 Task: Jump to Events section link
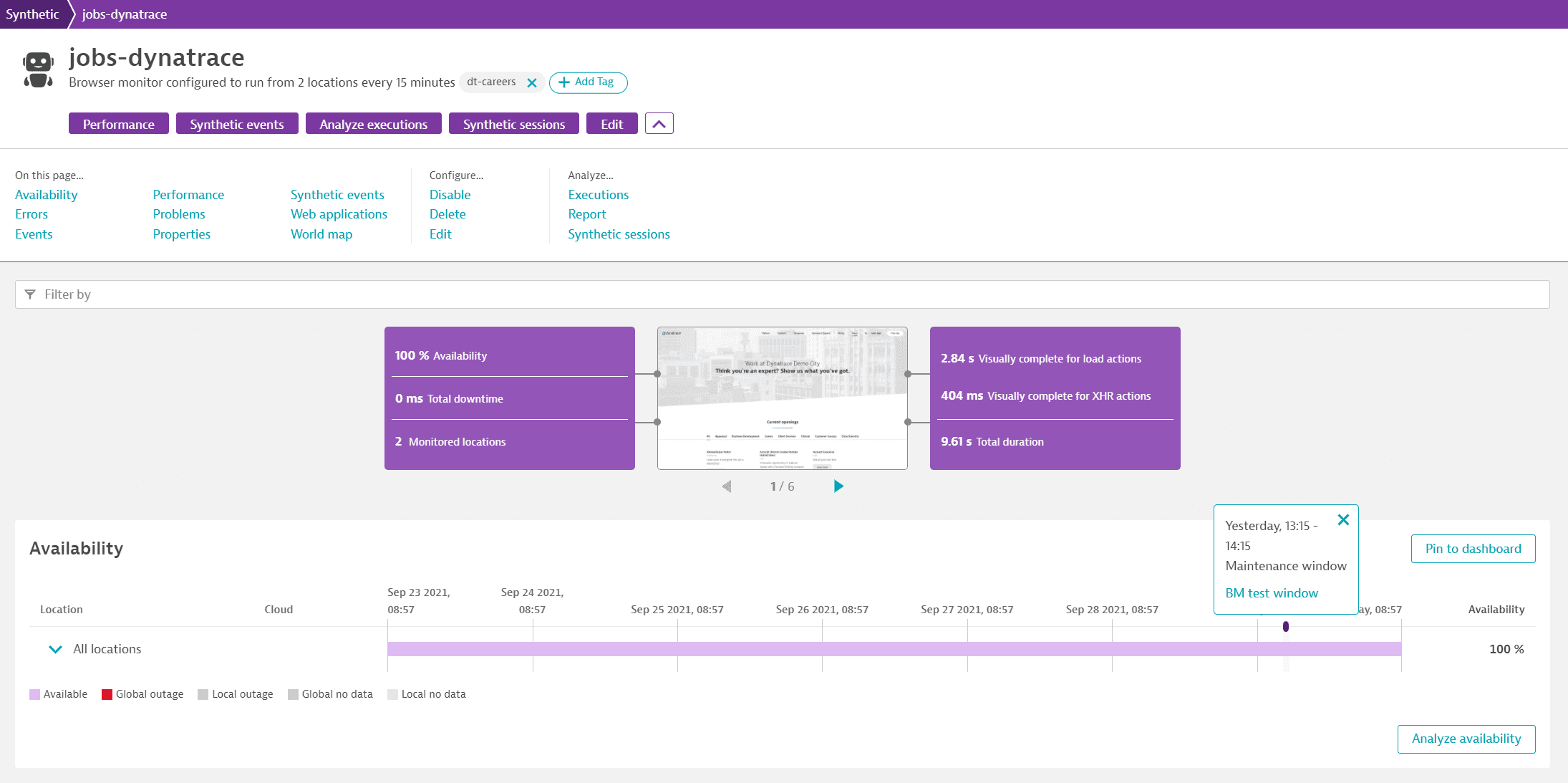point(34,234)
